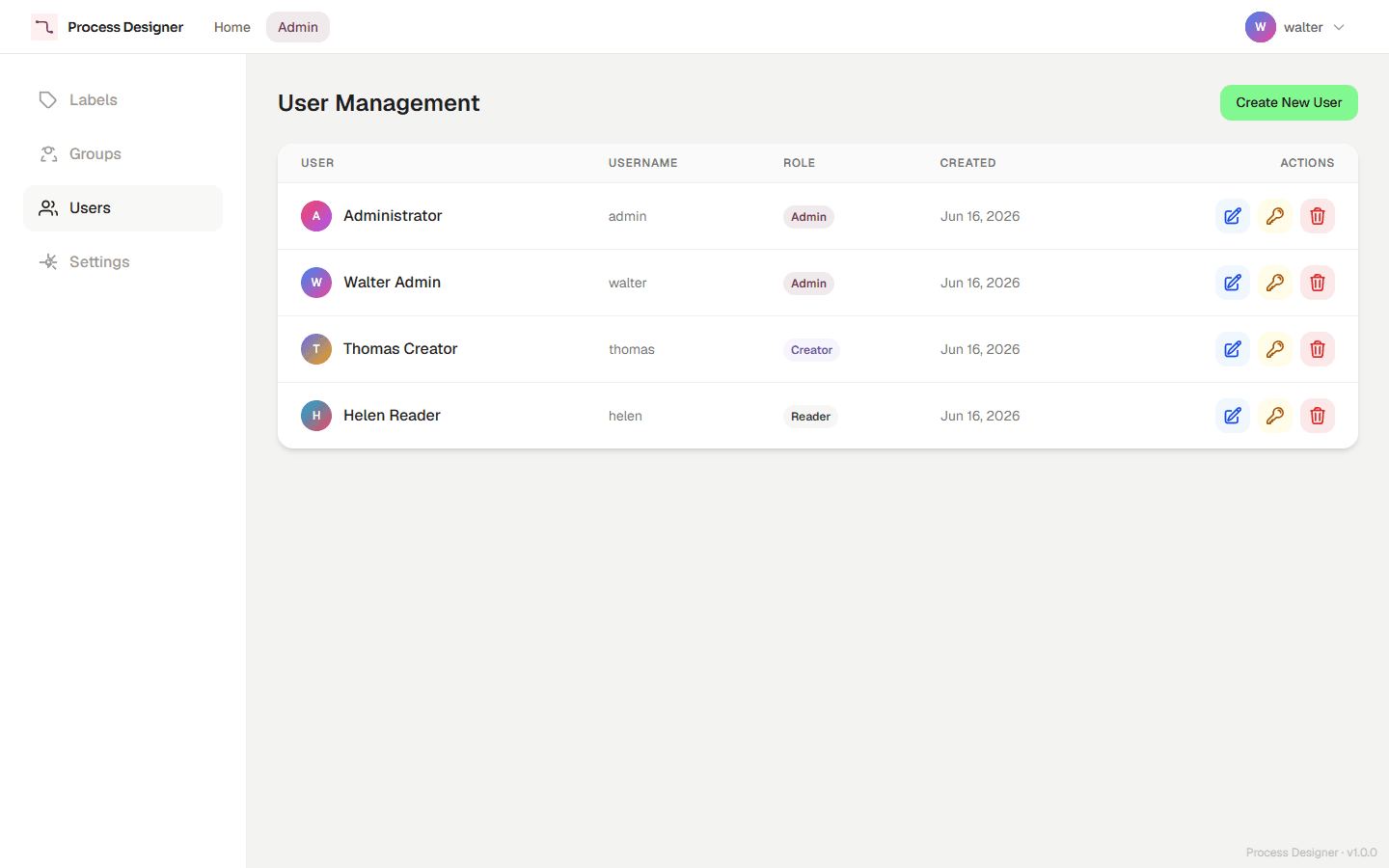1389x868 pixels.
Task: Click the Groups icon in sidebar
Action: pyautogui.click(x=48, y=154)
